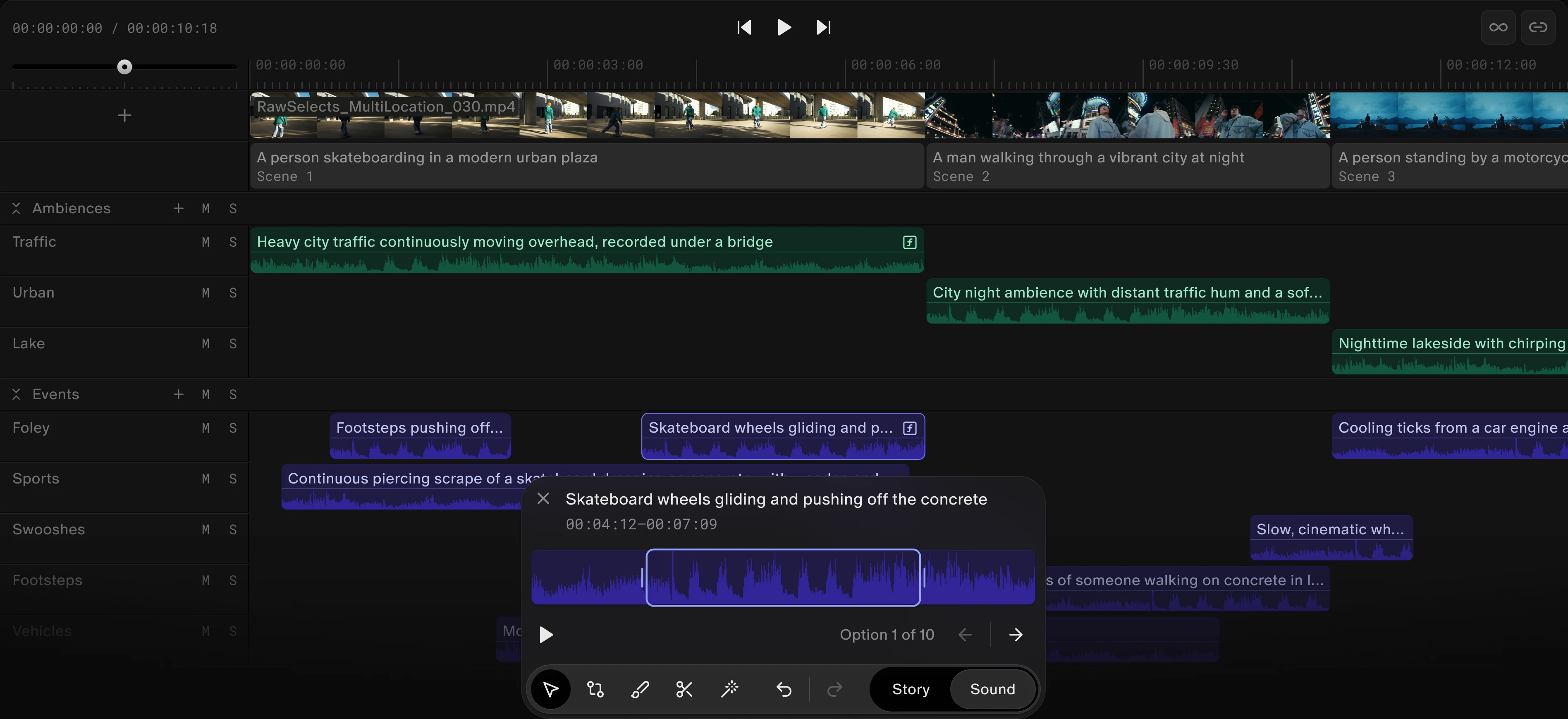The image size is (1568, 719).
Task: Collapse the Ambiences track group
Action: 17,208
